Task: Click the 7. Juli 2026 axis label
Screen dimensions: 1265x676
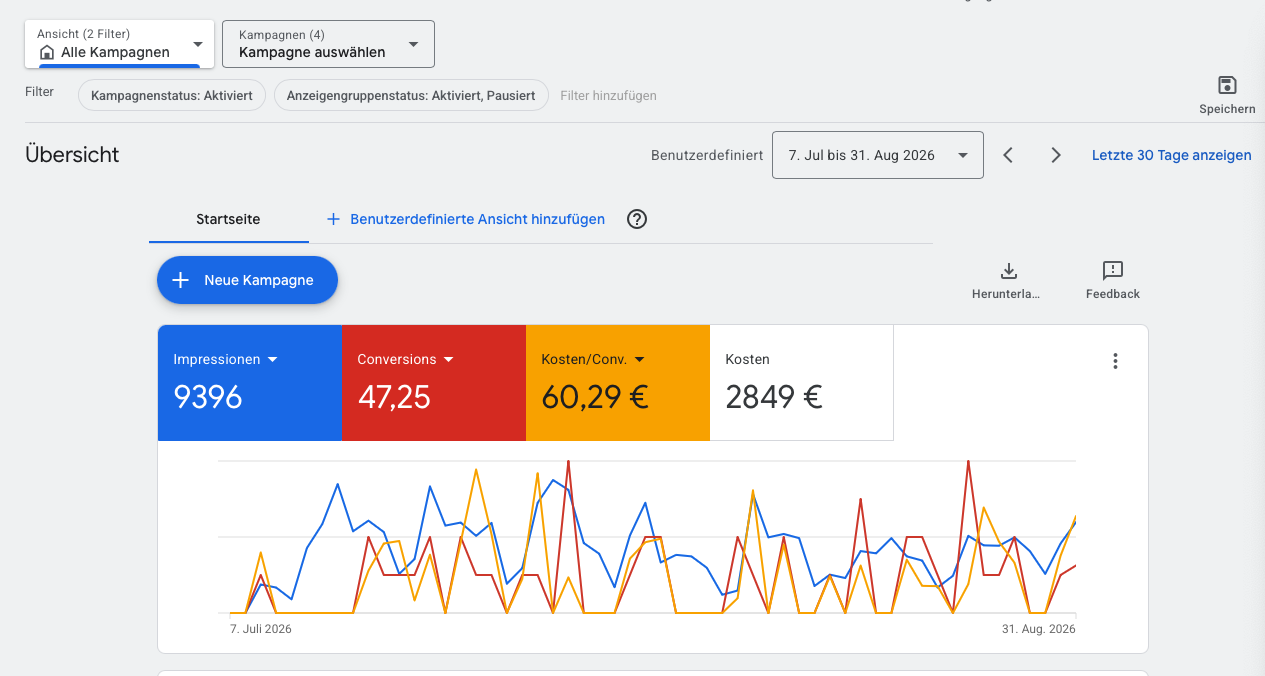Action: 260,629
